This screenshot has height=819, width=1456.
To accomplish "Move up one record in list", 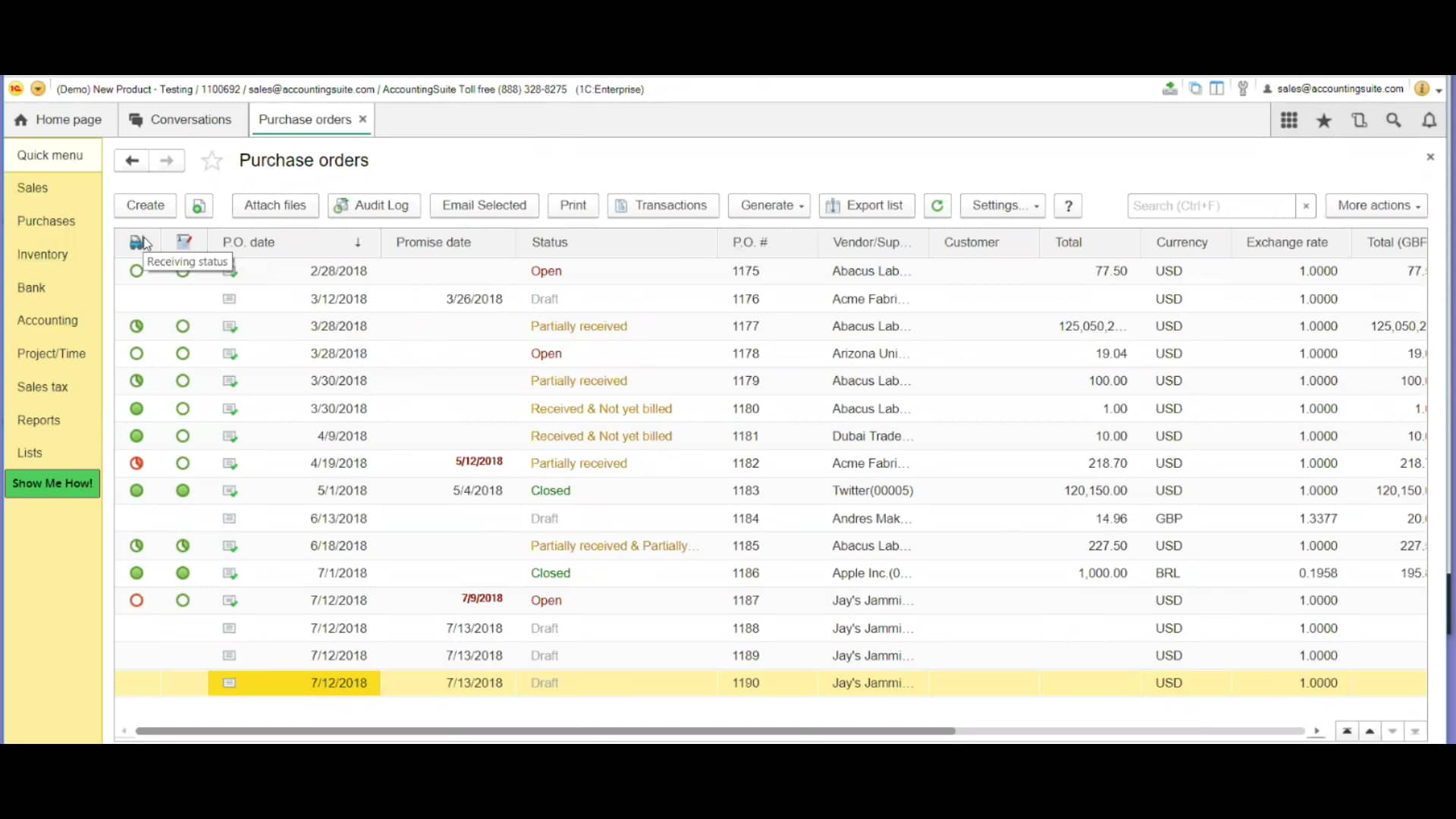I will pyautogui.click(x=1370, y=731).
